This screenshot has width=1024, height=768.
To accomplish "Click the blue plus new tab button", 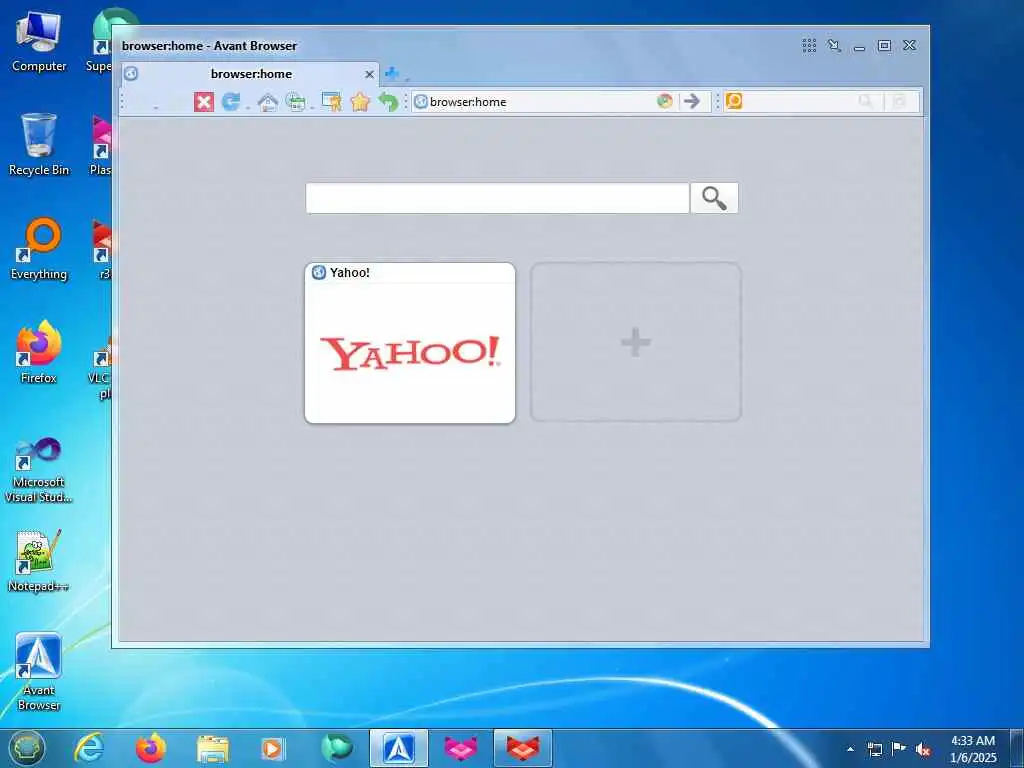I will [x=392, y=73].
